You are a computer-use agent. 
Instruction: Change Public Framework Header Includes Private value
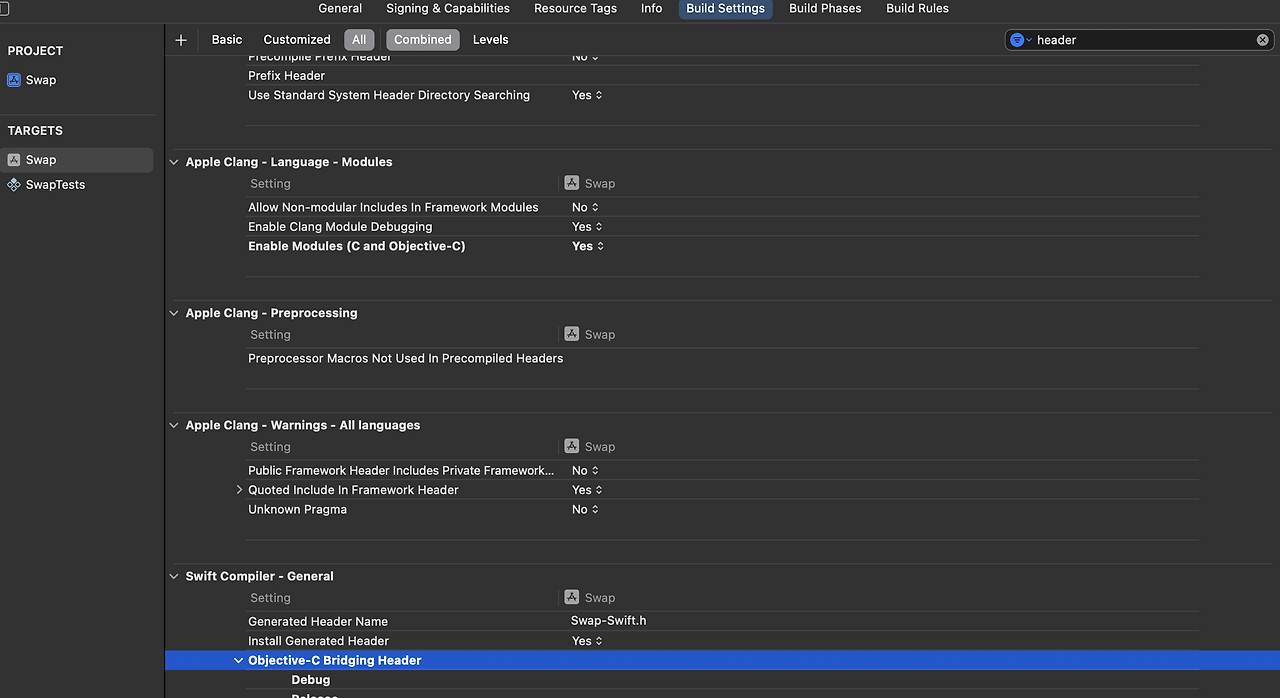click(x=585, y=470)
